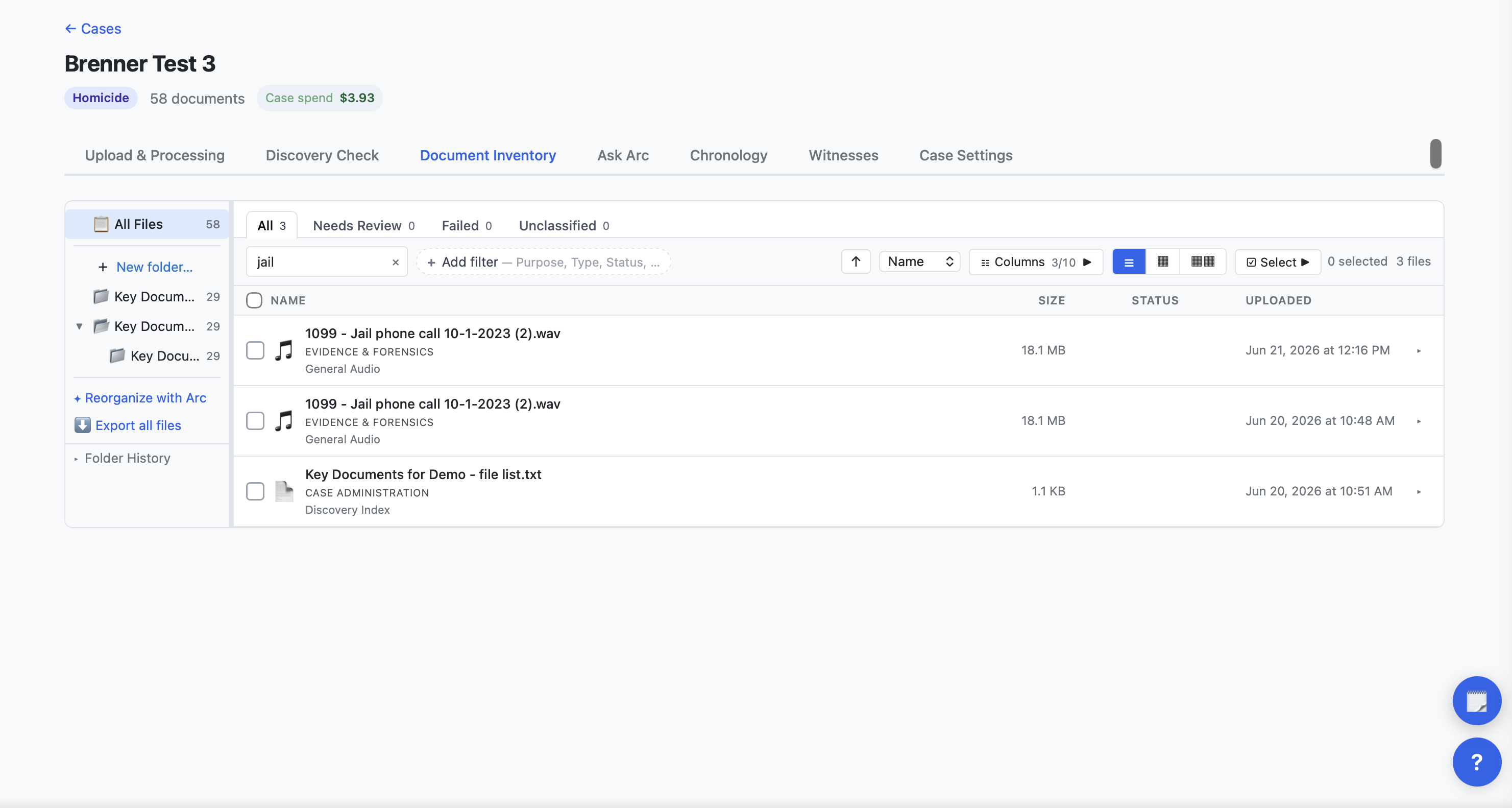Image resolution: width=1512 pixels, height=808 pixels.
Task: Open the floating notes button
Action: (x=1476, y=701)
